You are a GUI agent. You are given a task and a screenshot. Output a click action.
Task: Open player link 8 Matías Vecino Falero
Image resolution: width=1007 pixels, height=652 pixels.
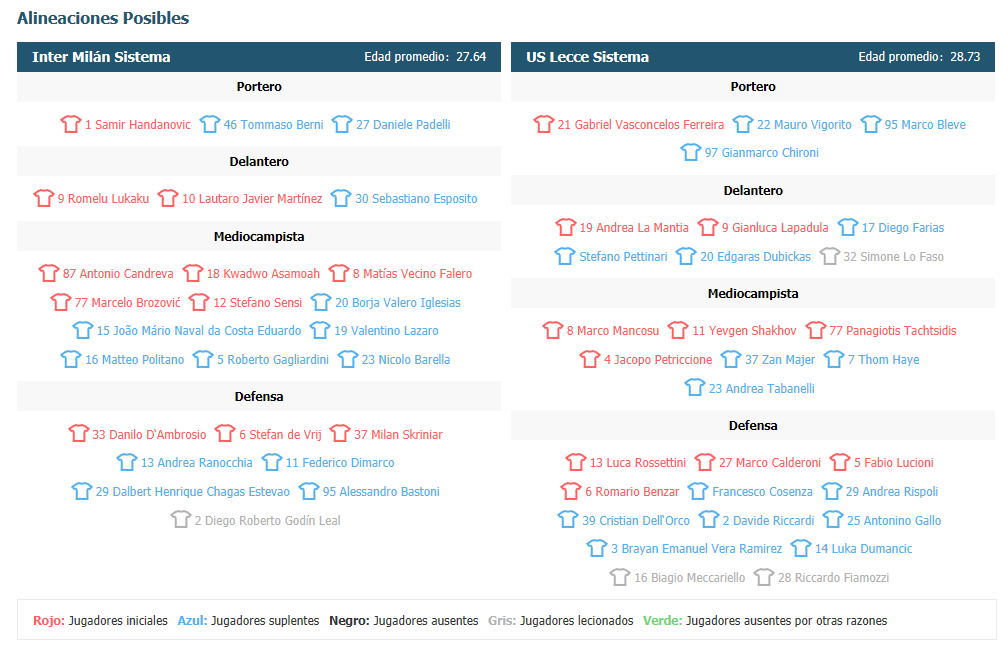[x=412, y=274]
